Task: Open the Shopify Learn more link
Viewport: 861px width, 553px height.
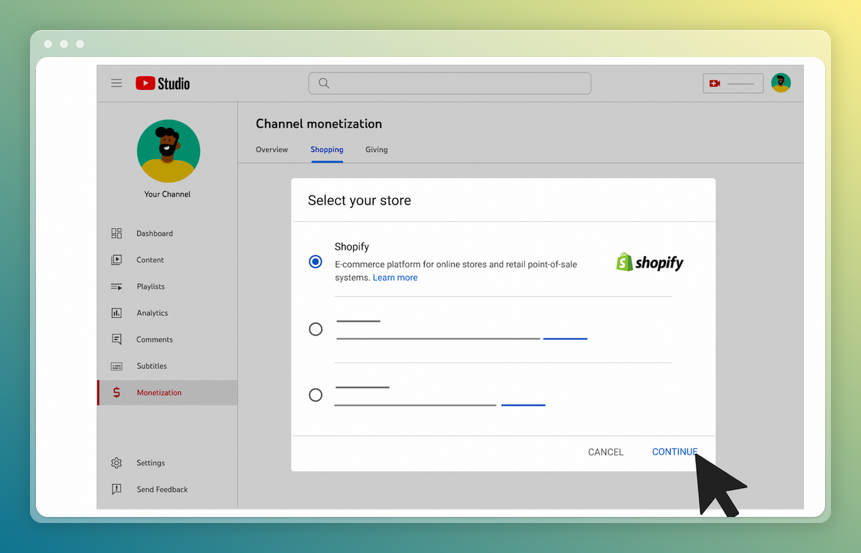Action: coord(395,278)
